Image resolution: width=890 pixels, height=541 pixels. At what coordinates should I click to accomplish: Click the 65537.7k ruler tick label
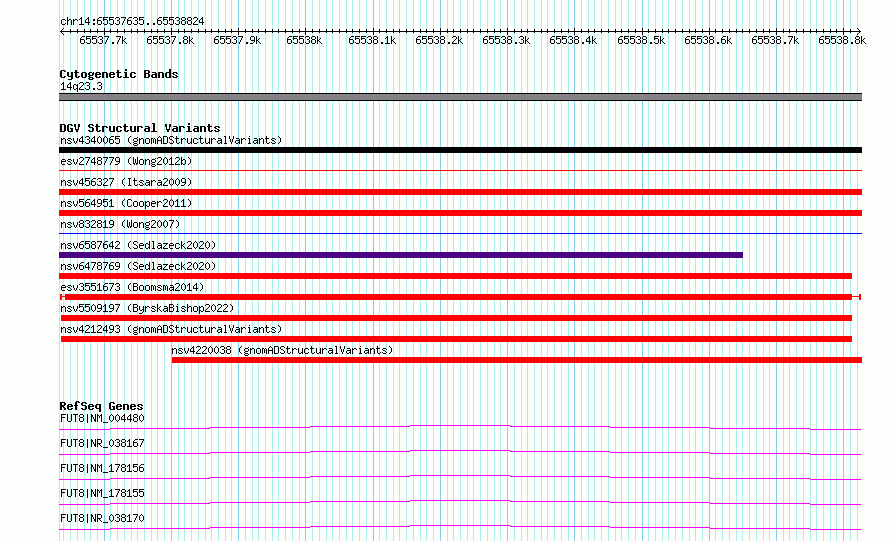tap(103, 41)
